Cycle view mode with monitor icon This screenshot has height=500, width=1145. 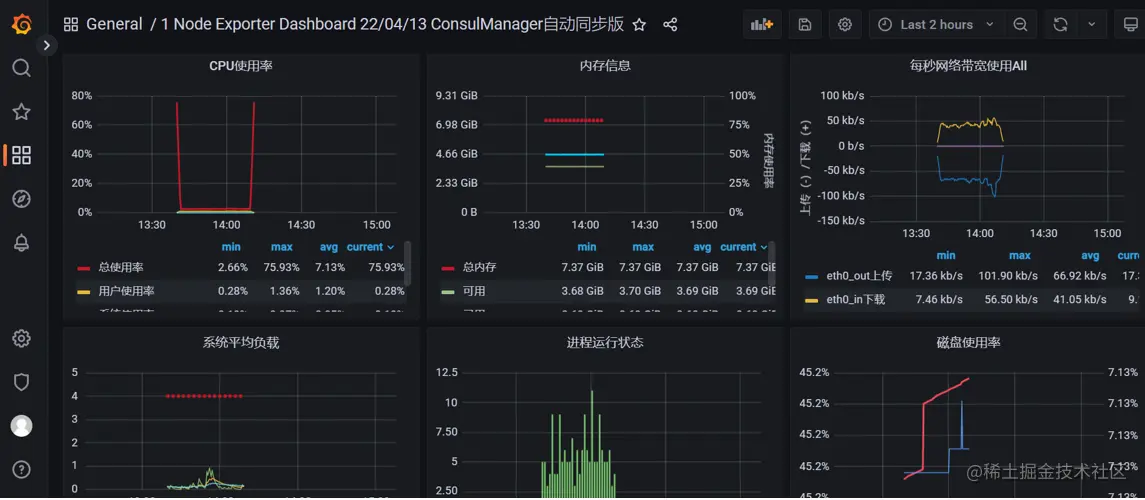tap(1130, 25)
